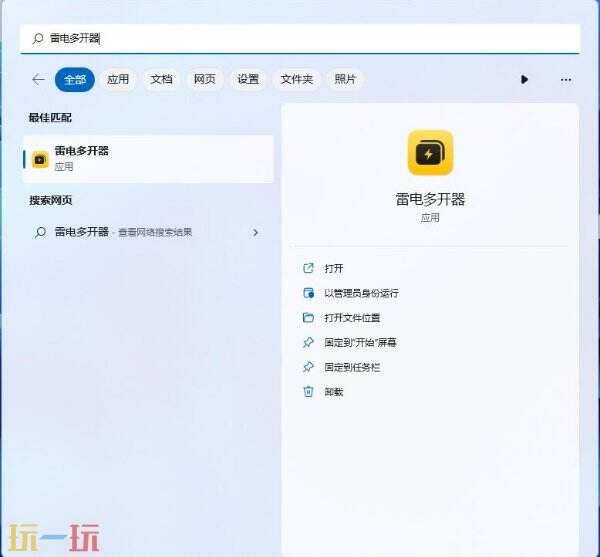
Task: Select the 全部 filter tab
Action: coord(75,80)
